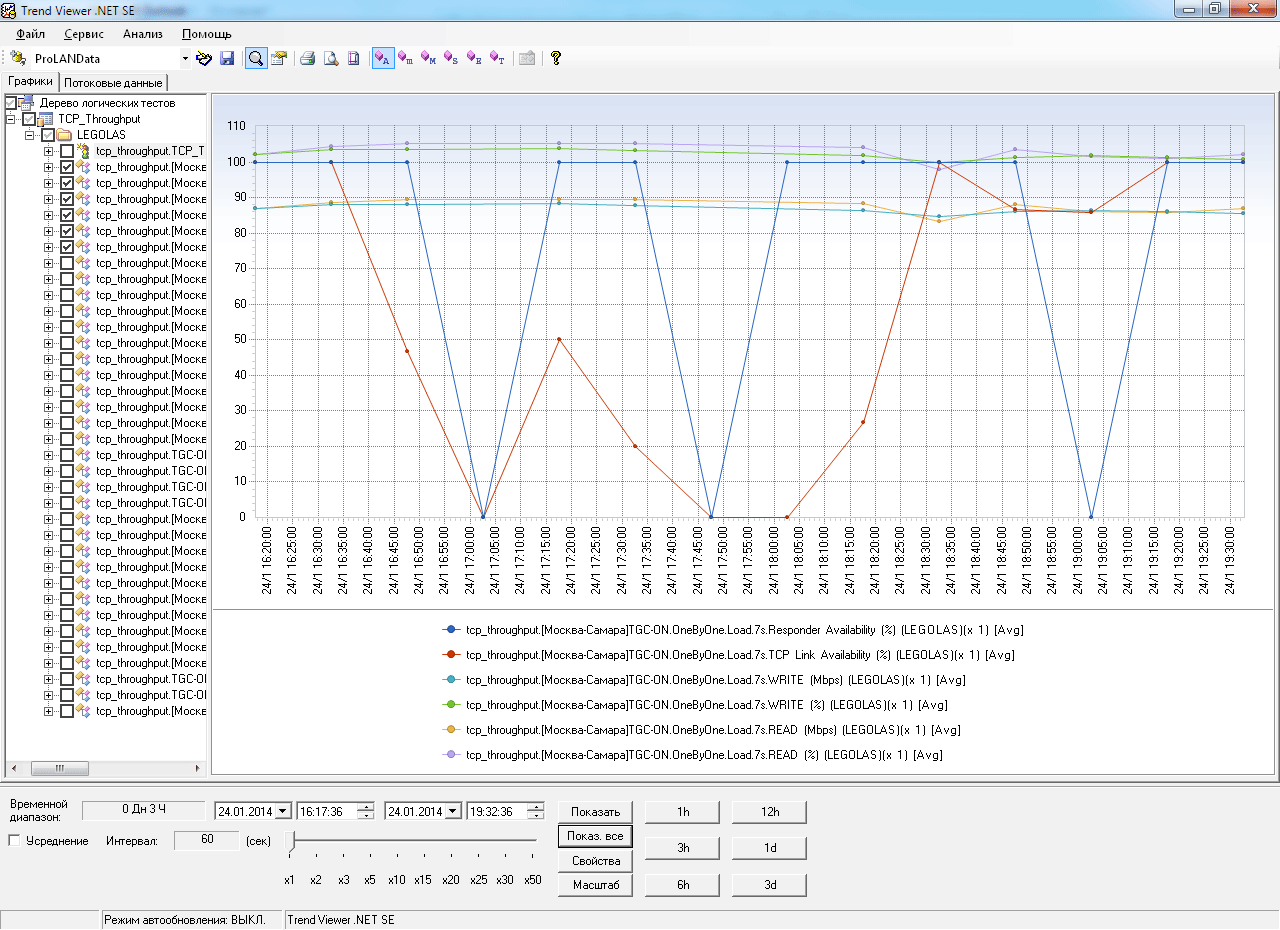Click the printer icon in toolbar

[x=308, y=59]
